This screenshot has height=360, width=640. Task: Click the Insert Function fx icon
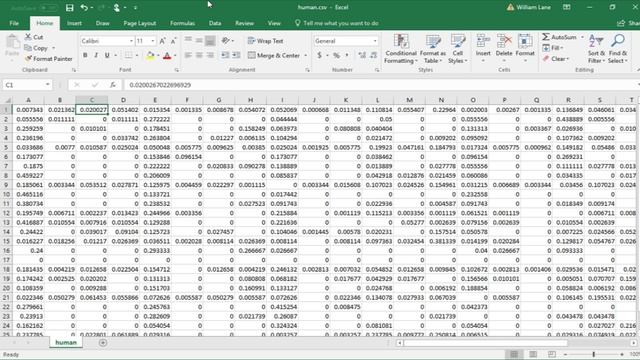pos(113,85)
